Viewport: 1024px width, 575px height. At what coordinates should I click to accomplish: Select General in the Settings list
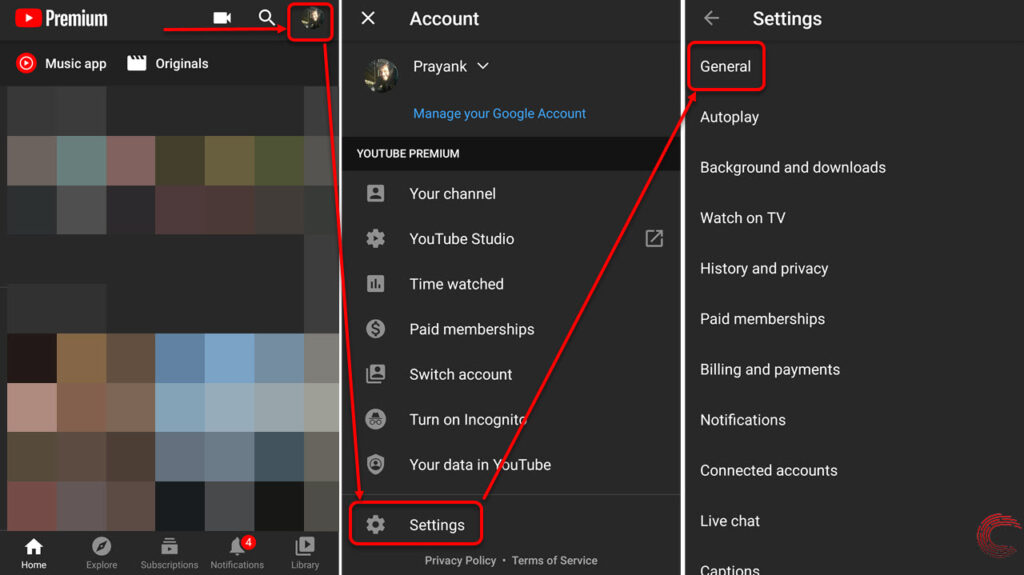click(725, 66)
